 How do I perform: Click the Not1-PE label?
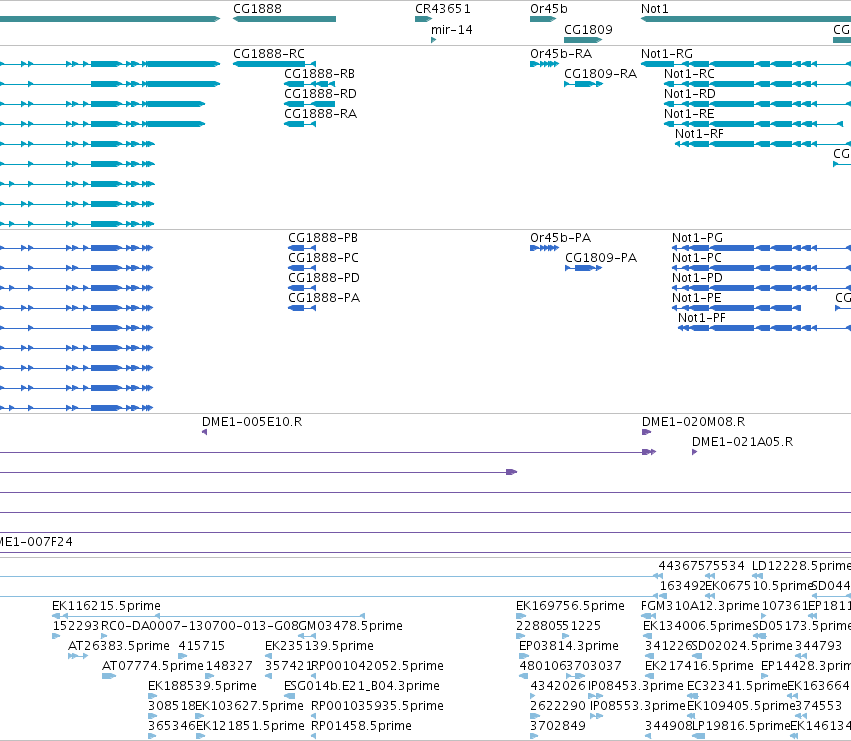coord(697,298)
